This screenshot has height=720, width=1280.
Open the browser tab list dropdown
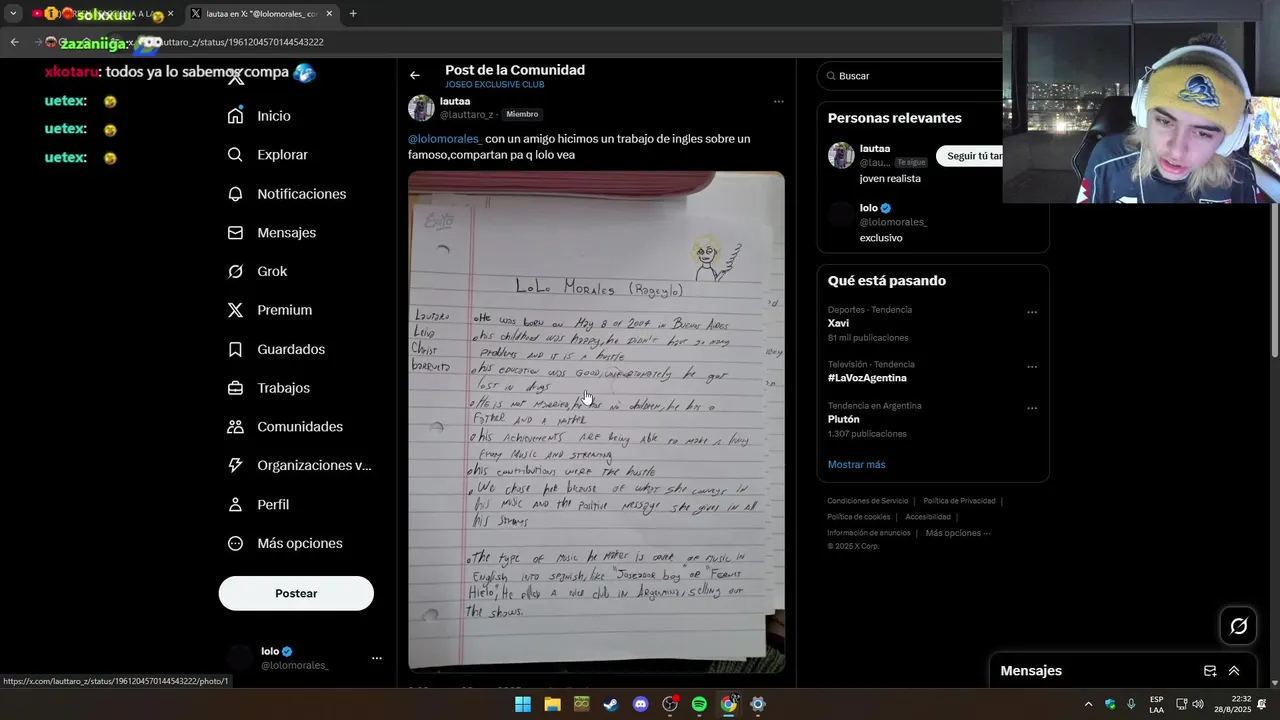click(x=13, y=14)
